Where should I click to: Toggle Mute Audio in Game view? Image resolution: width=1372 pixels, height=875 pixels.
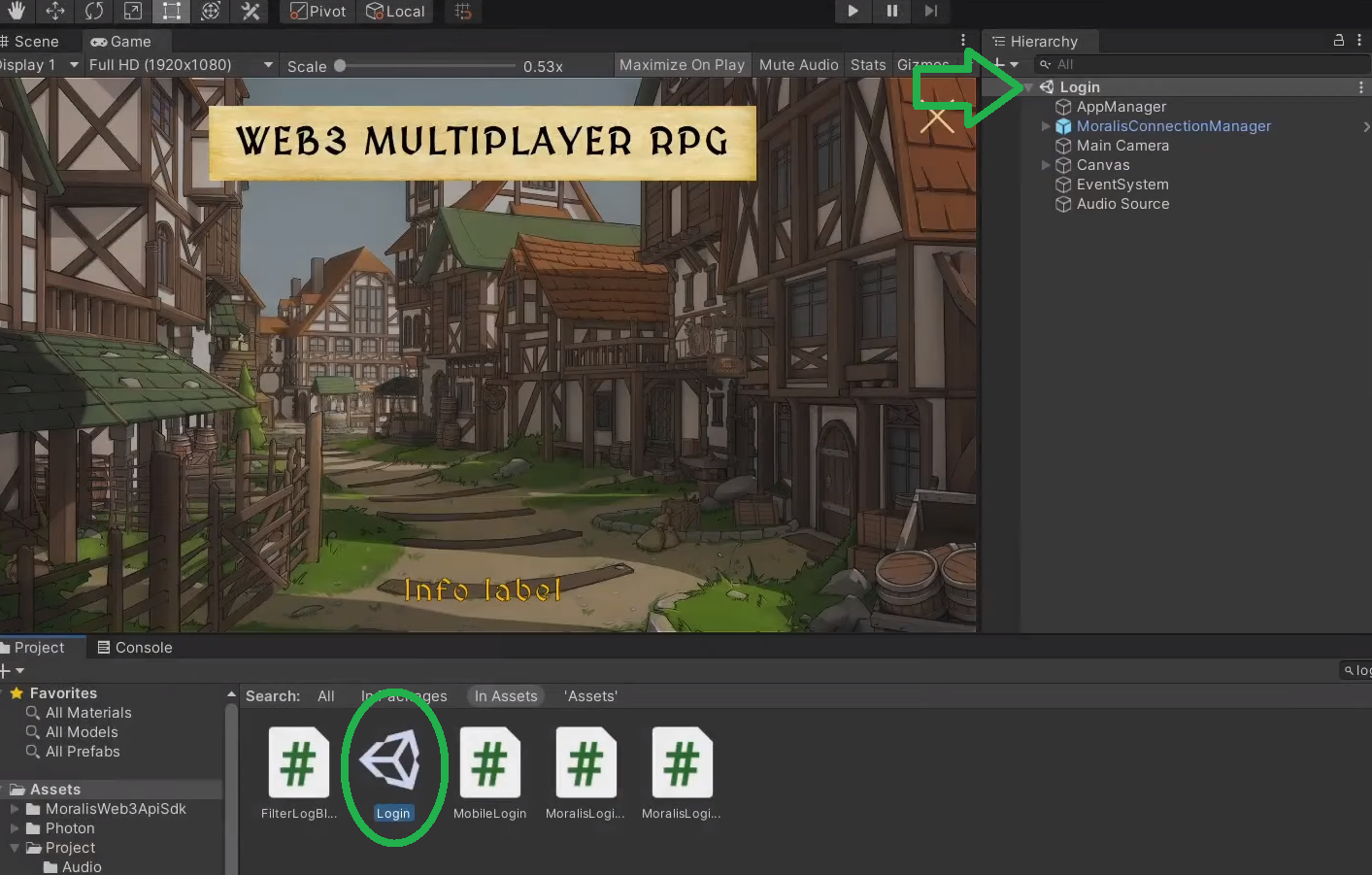pyautogui.click(x=798, y=65)
